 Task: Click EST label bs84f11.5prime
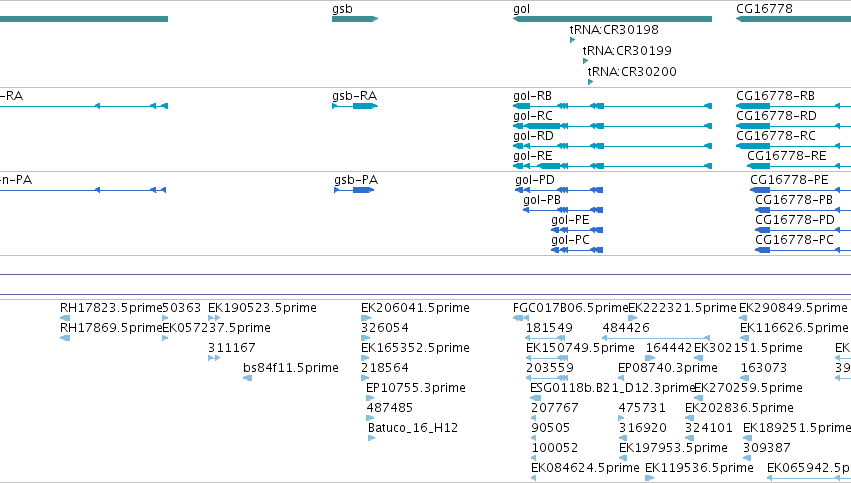click(291, 368)
